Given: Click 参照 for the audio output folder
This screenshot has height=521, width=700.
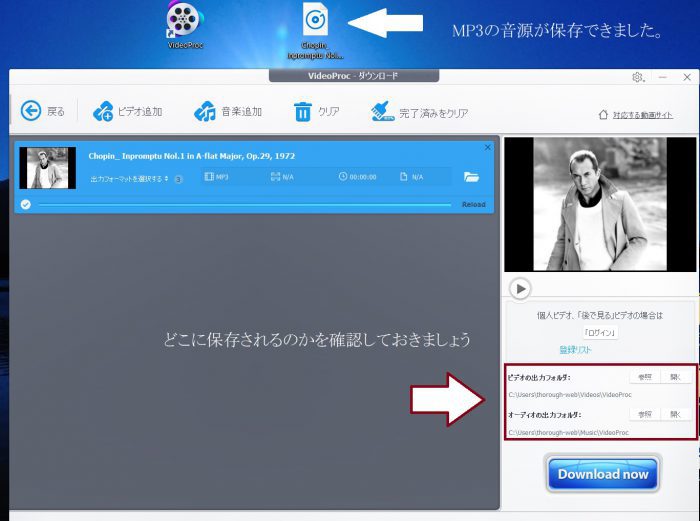Looking at the screenshot, I should pos(645,415).
